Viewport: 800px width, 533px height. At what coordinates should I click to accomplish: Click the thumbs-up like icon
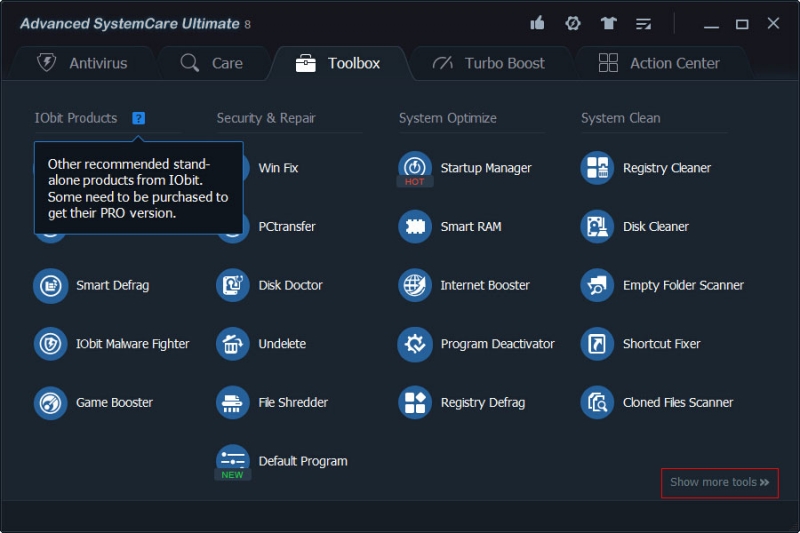537,23
